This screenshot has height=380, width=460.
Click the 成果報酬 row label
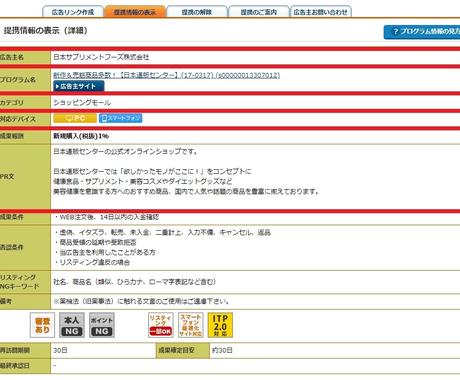tap(12, 136)
